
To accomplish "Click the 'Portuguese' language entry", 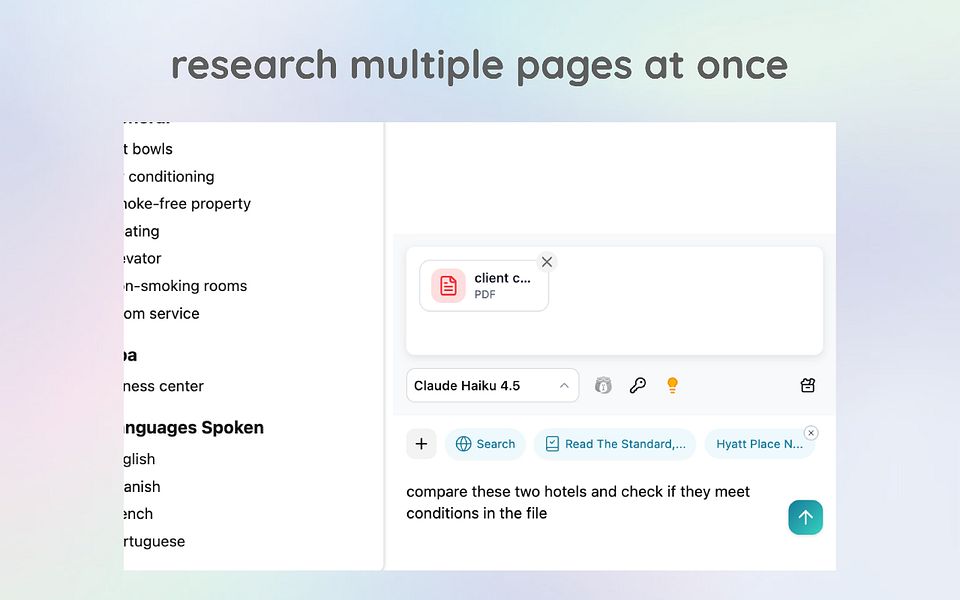I will 154,541.
